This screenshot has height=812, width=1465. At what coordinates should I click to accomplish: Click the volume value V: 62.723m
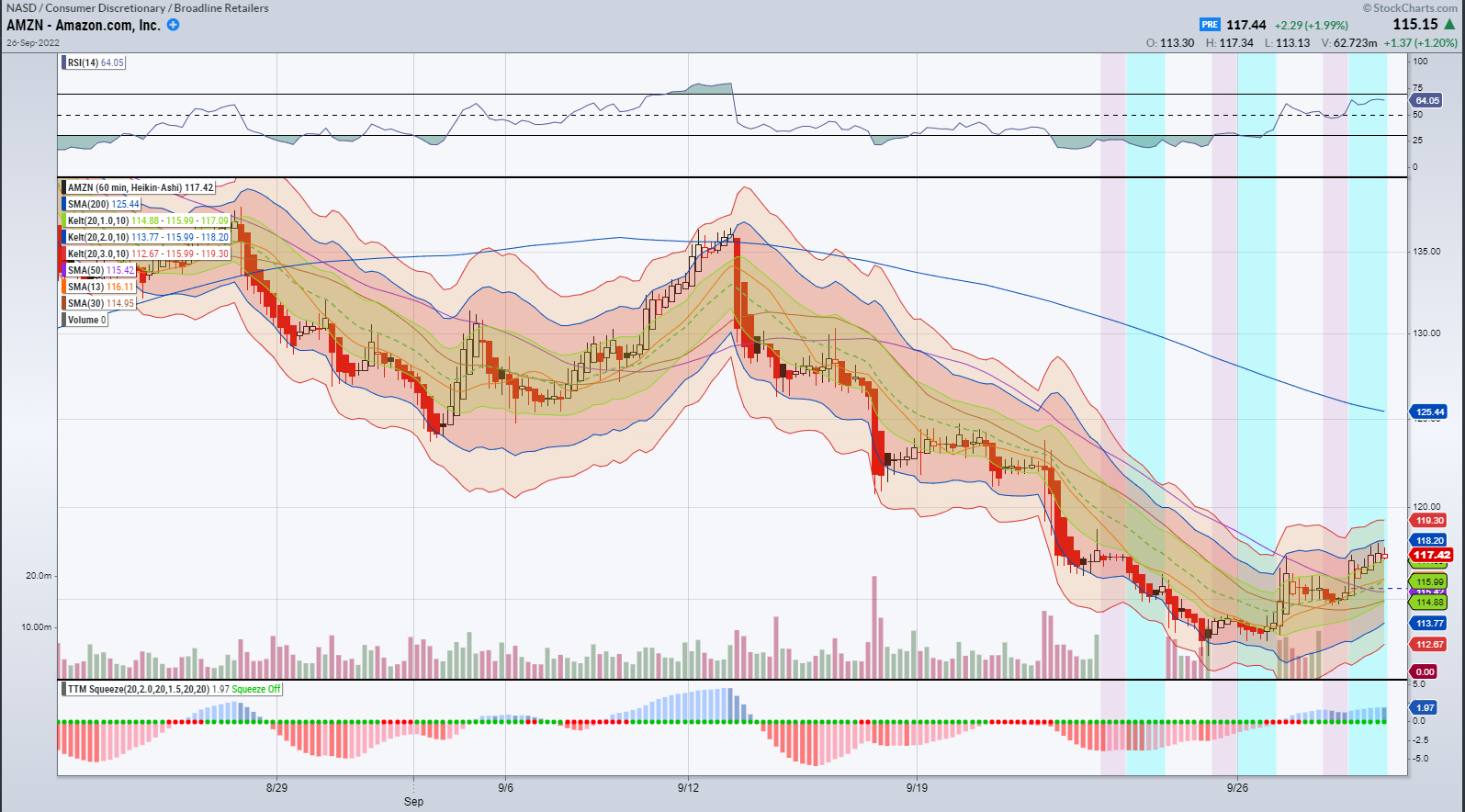1349,43
